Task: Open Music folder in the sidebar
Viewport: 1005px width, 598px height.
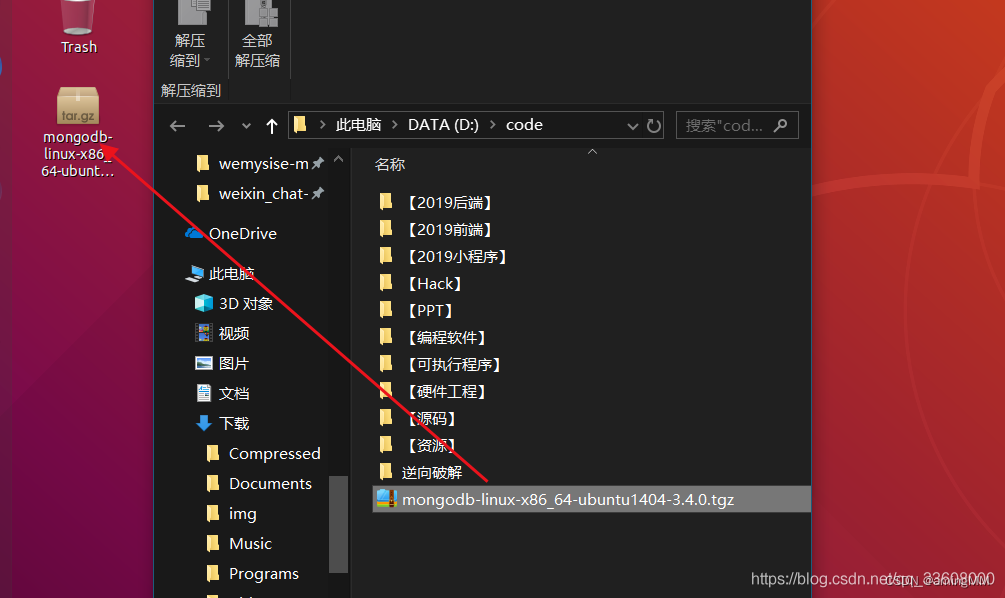Action: click(x=239, y=544)
